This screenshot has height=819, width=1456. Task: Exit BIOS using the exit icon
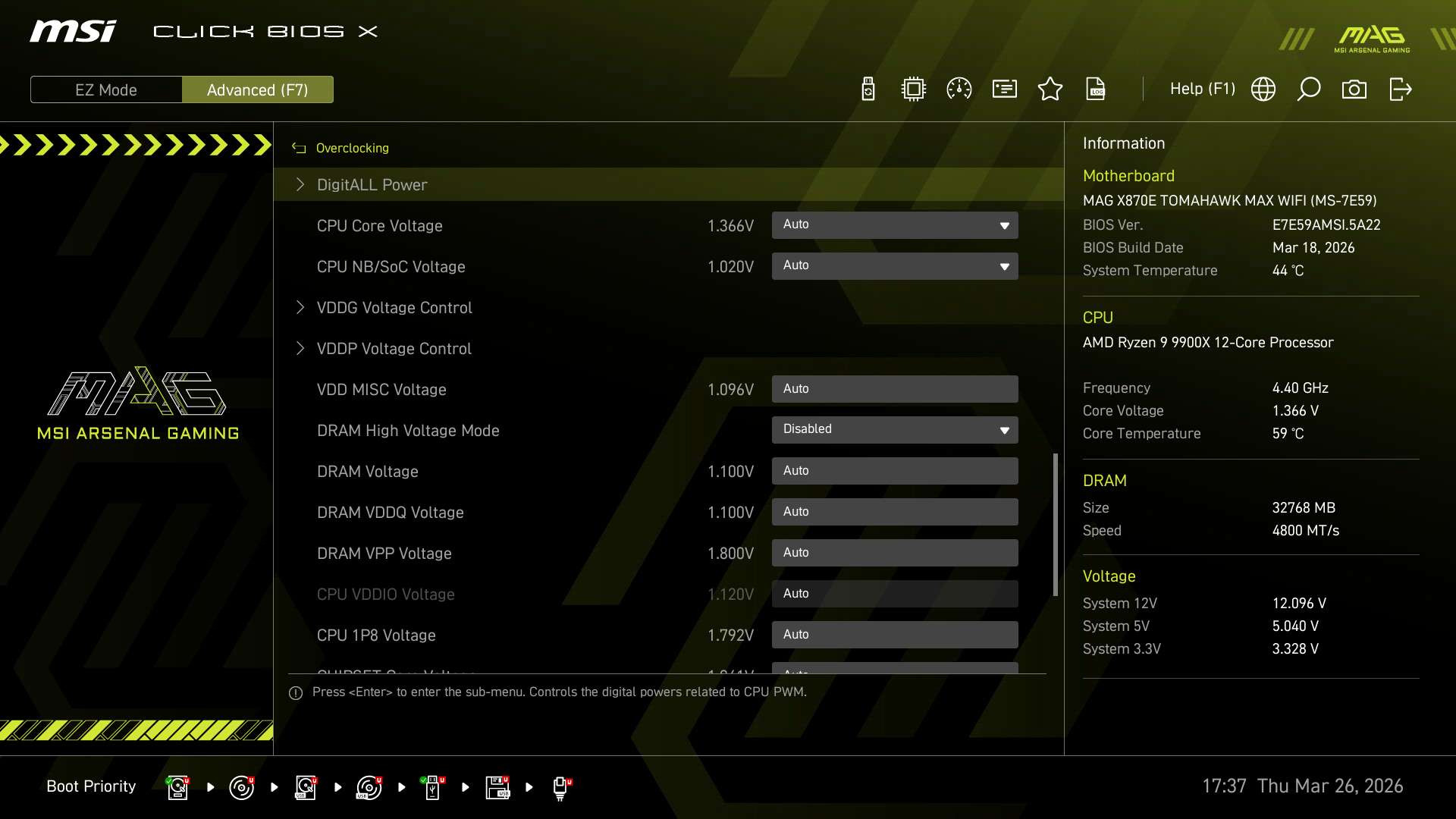(x=1400, y=89)
